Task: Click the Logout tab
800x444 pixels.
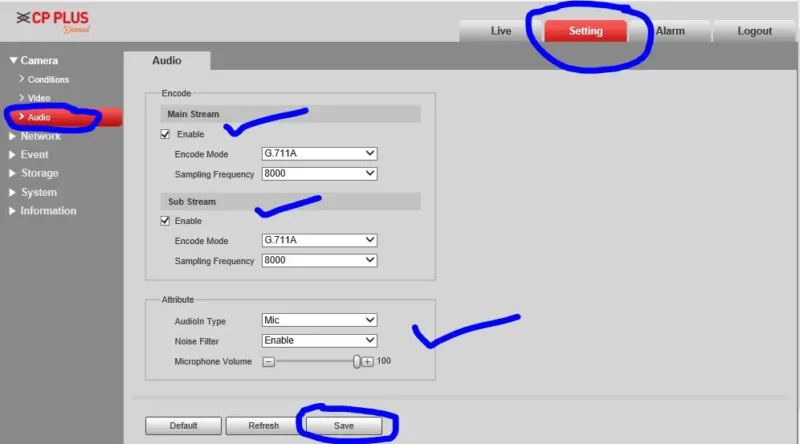Action: pyautogui.click(x=755, y=31)
